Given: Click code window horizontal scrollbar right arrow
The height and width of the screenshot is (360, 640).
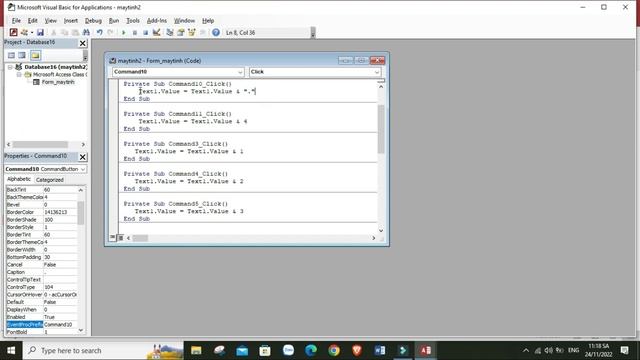Looking at the screenshot, I should 373,238.
